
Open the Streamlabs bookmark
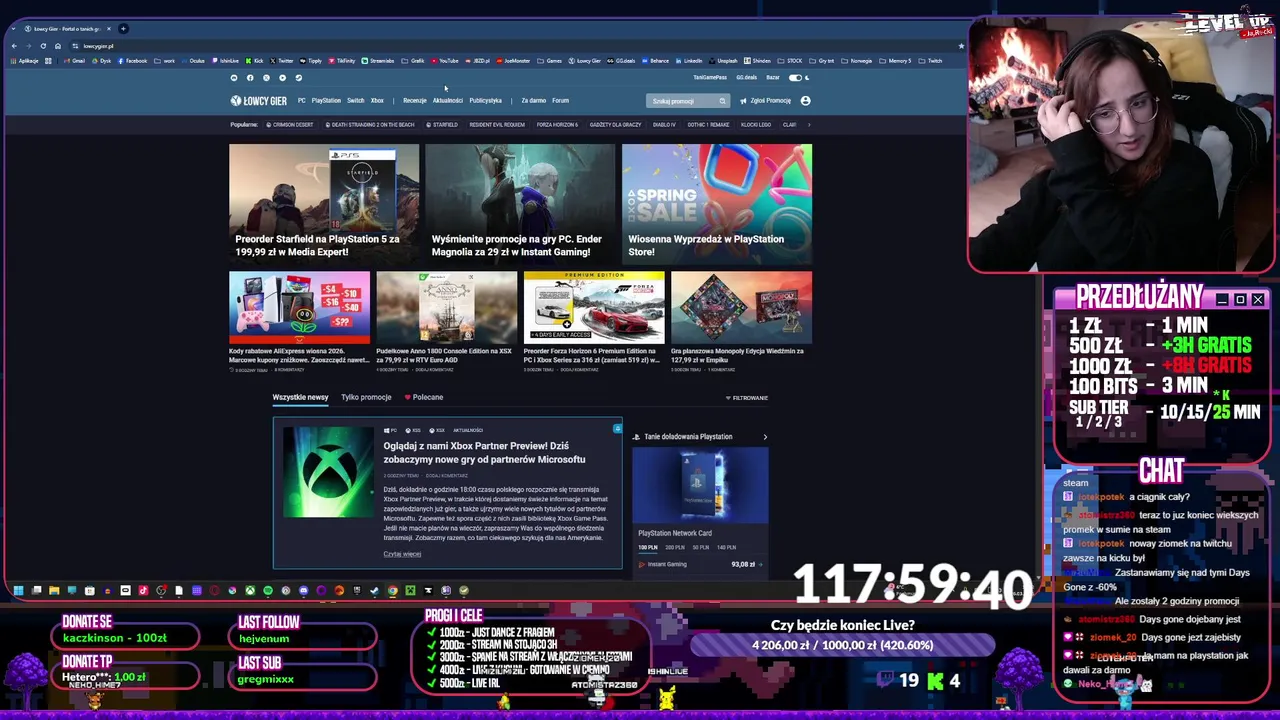point(378,61)
